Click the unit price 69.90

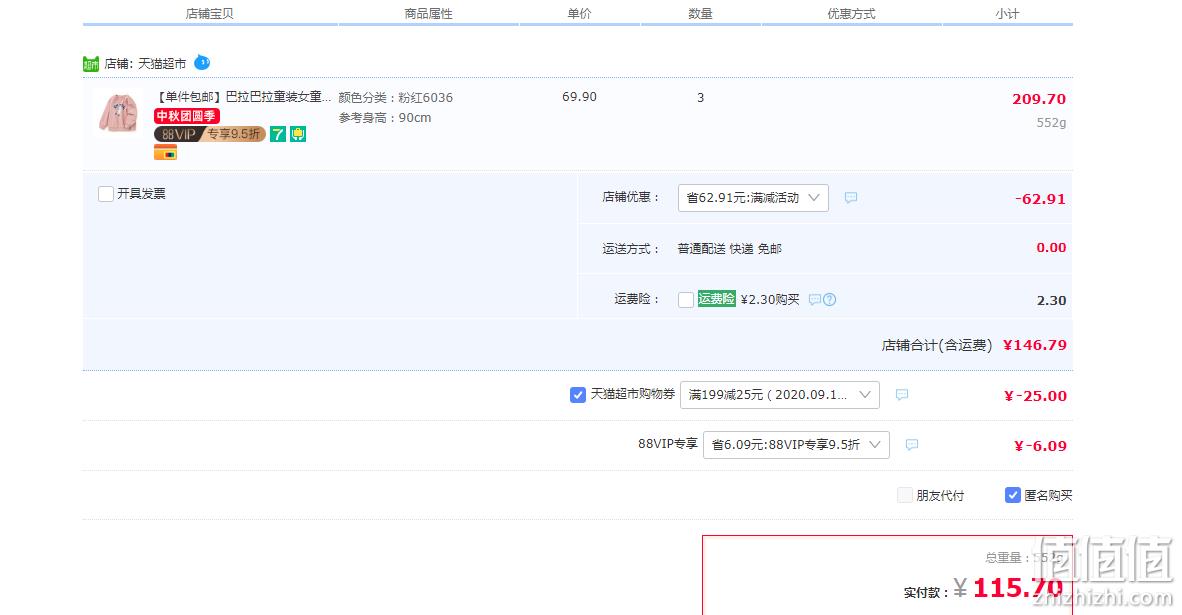pyautogui.click(x=579, y=96)
